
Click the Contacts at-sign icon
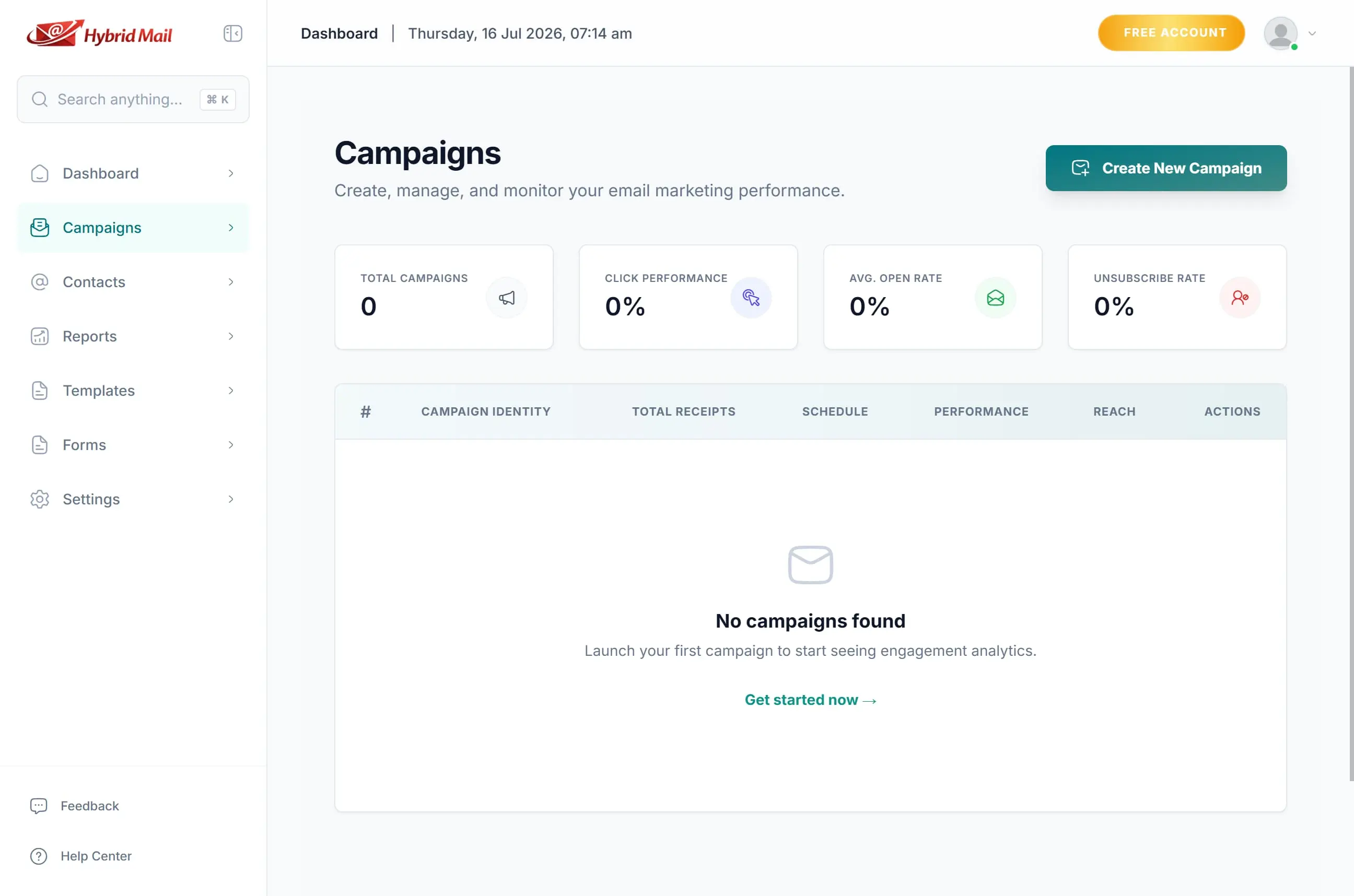tap(39, 282)
